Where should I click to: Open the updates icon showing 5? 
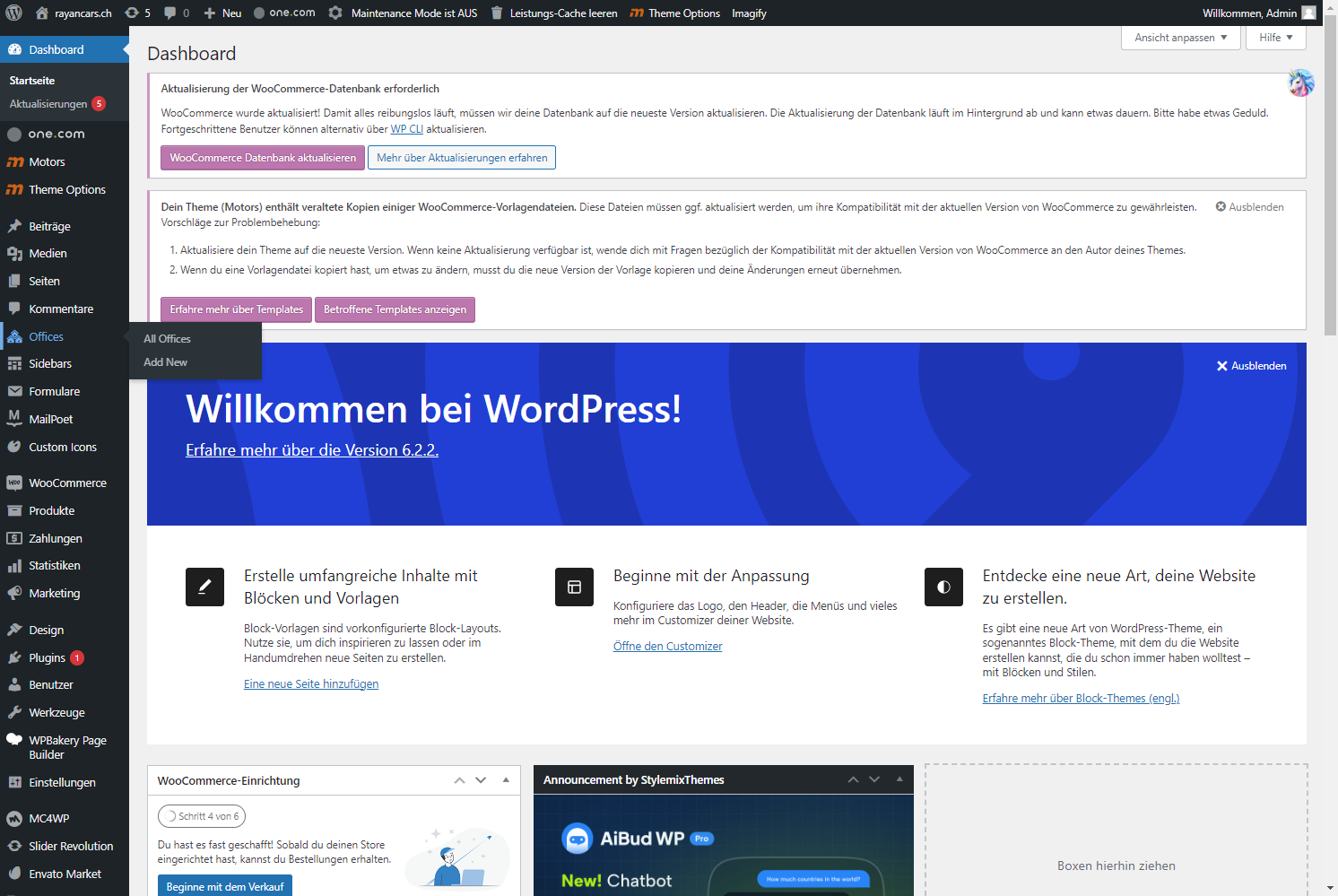[x=137, y=13]
